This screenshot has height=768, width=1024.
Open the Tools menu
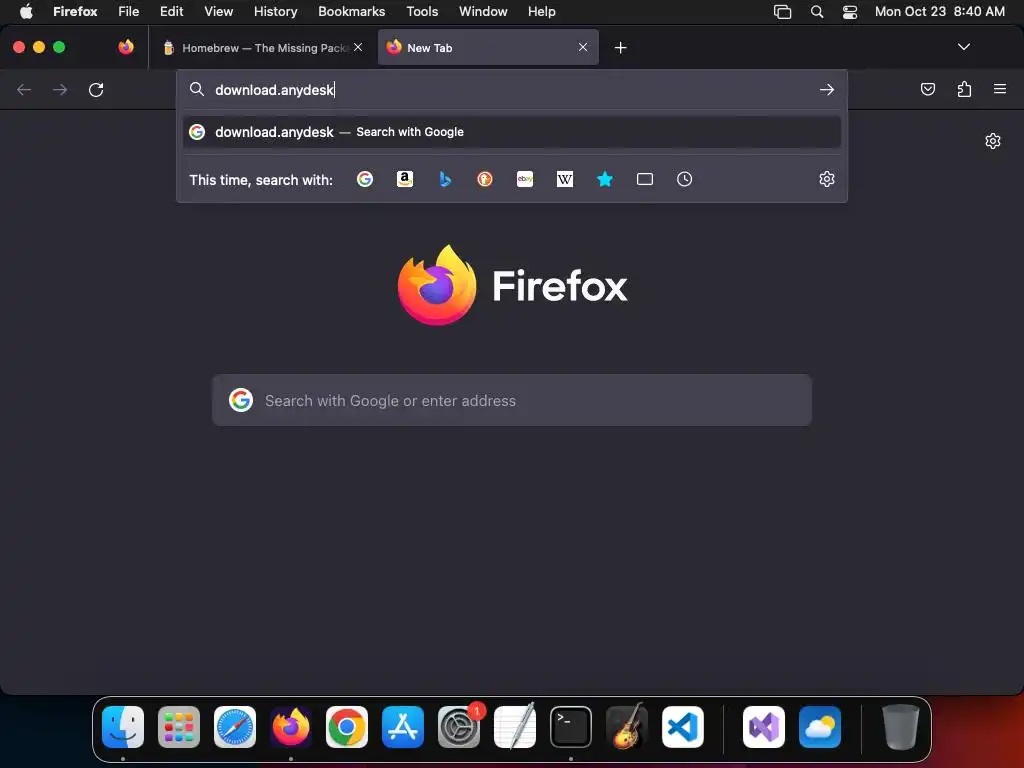(422, 11)
